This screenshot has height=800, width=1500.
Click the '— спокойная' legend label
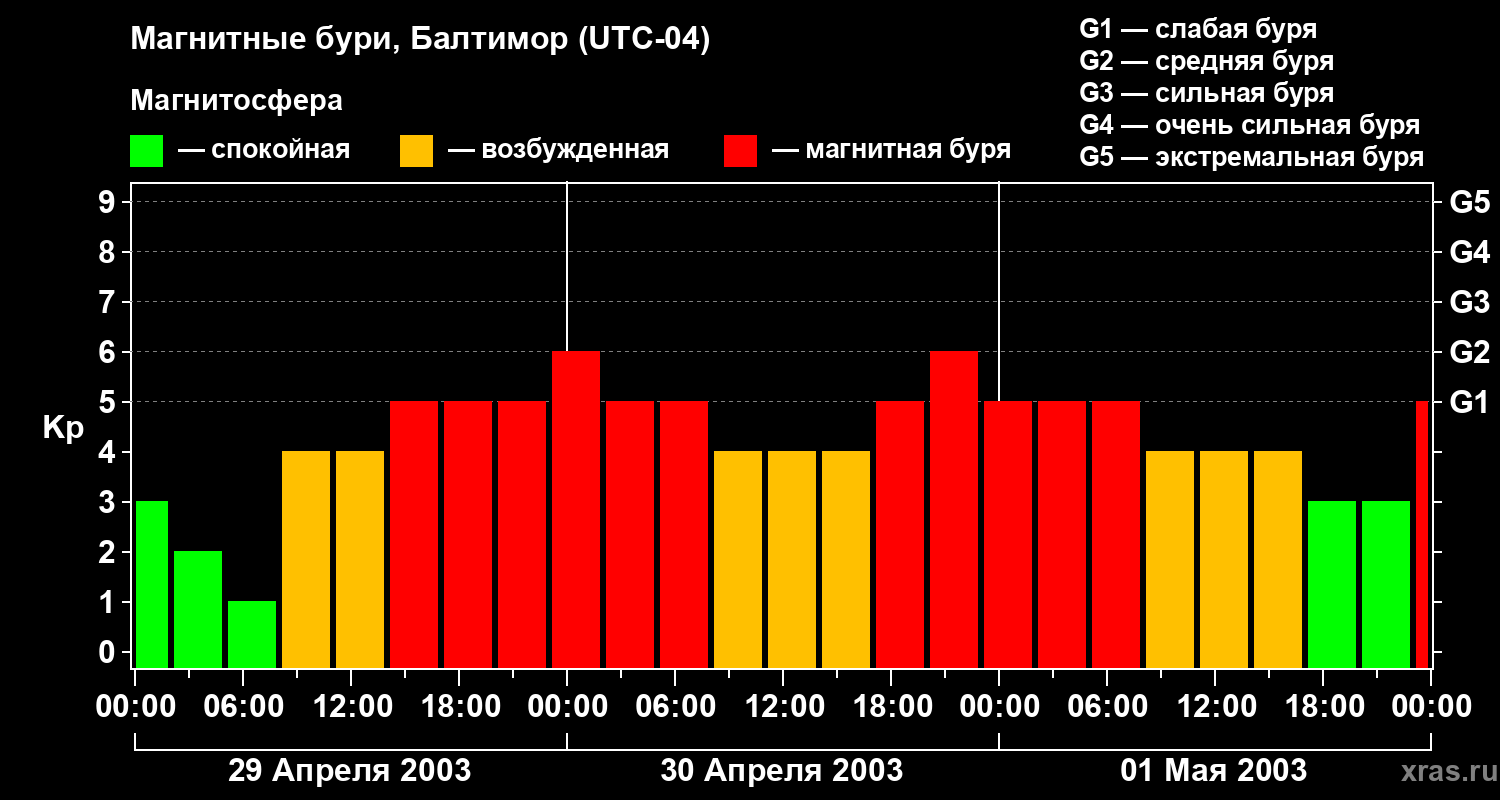(x=264, y=150)
